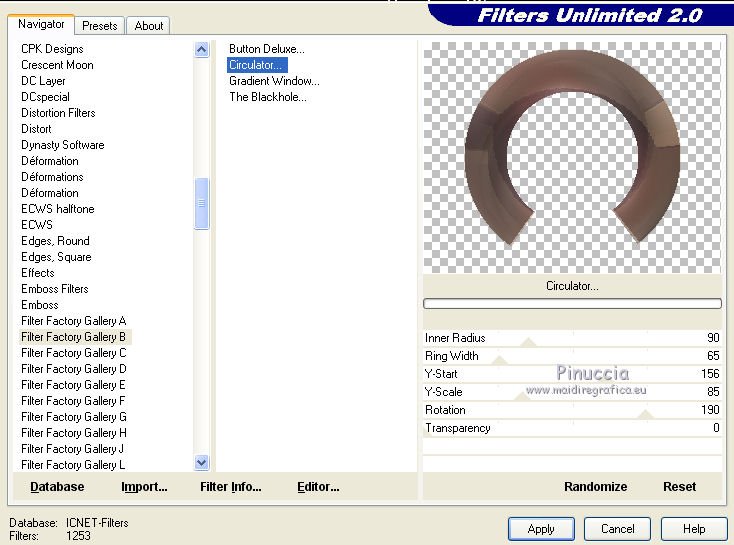Viewport: 734px width, 545px height.
Task: Select Crescent Moon category
Action: 57,65
